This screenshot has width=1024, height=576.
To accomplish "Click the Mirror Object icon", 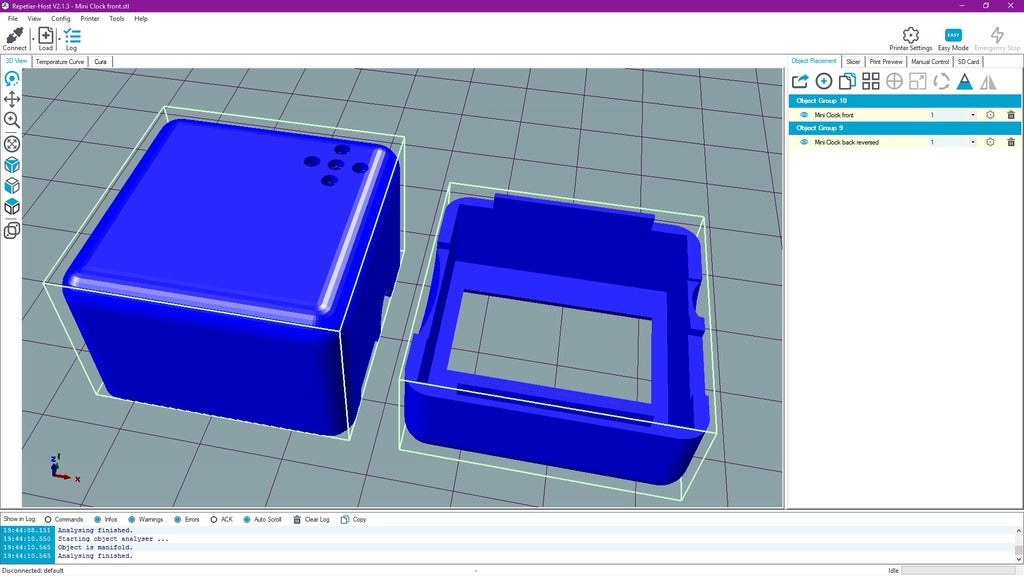I will coord(988,81).
